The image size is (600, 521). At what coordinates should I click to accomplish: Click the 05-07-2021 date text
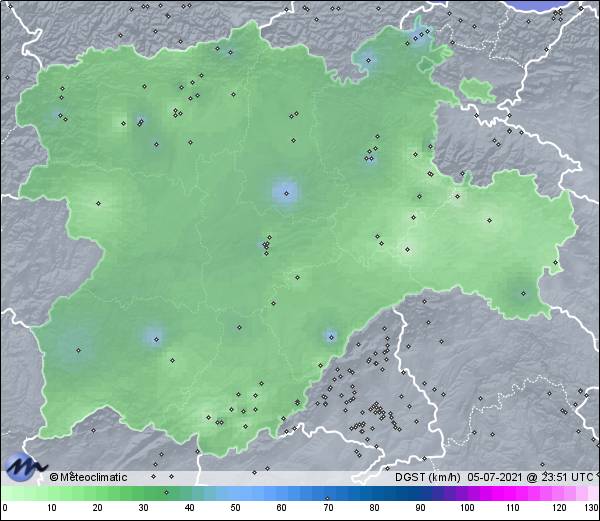click(495, 477)
